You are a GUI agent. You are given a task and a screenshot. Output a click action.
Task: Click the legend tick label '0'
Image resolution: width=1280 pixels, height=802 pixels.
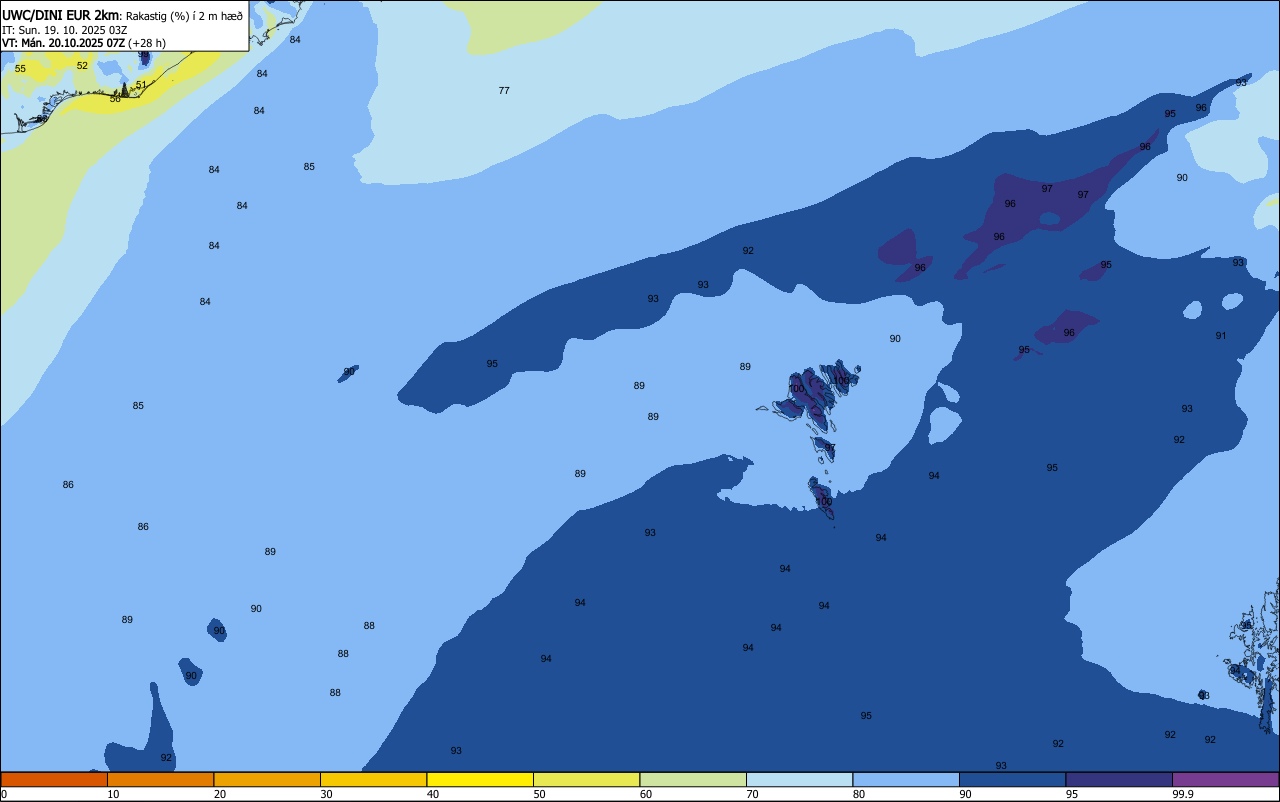coord(4,794)
